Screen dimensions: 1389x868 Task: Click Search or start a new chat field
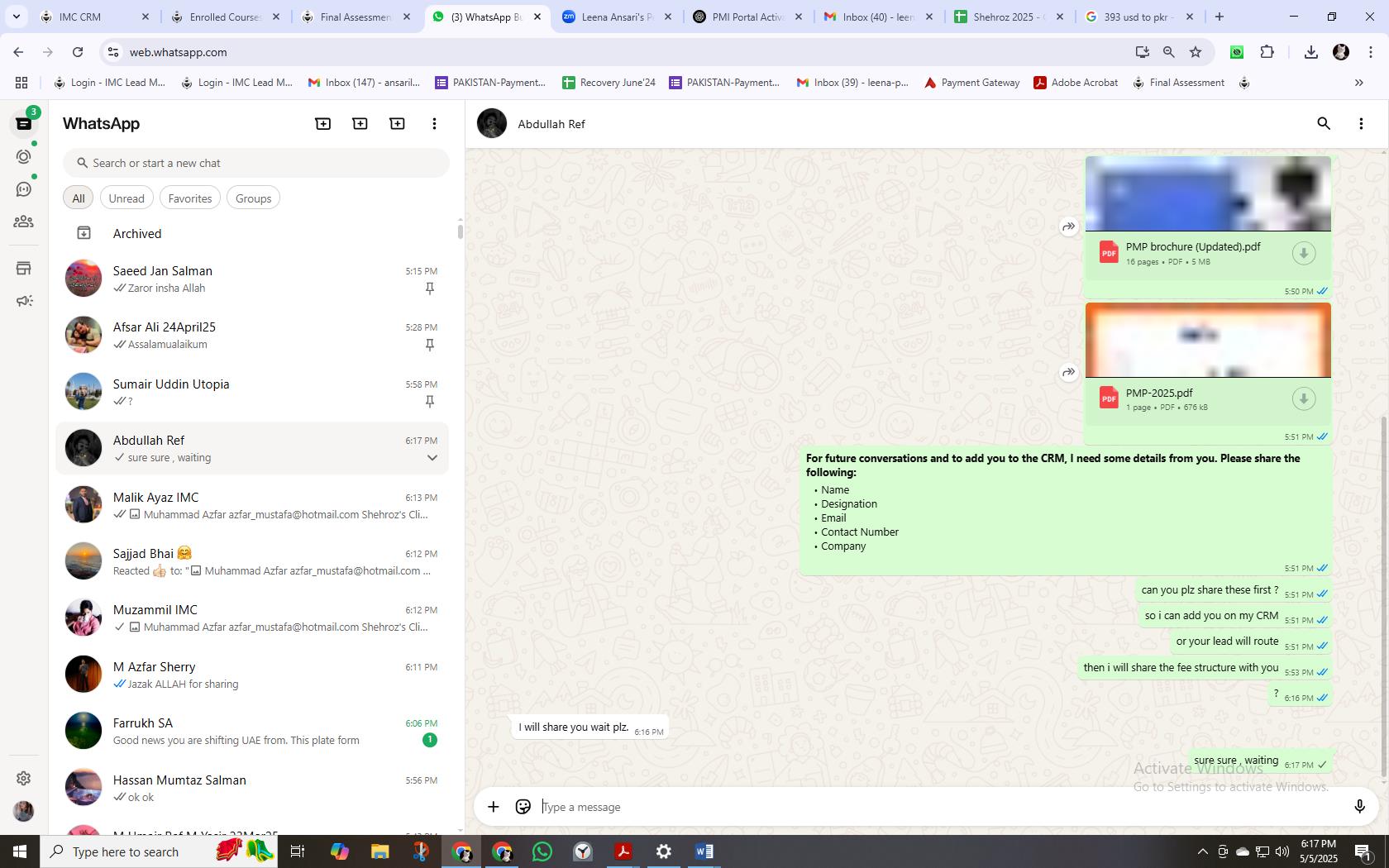click(256, 163)
